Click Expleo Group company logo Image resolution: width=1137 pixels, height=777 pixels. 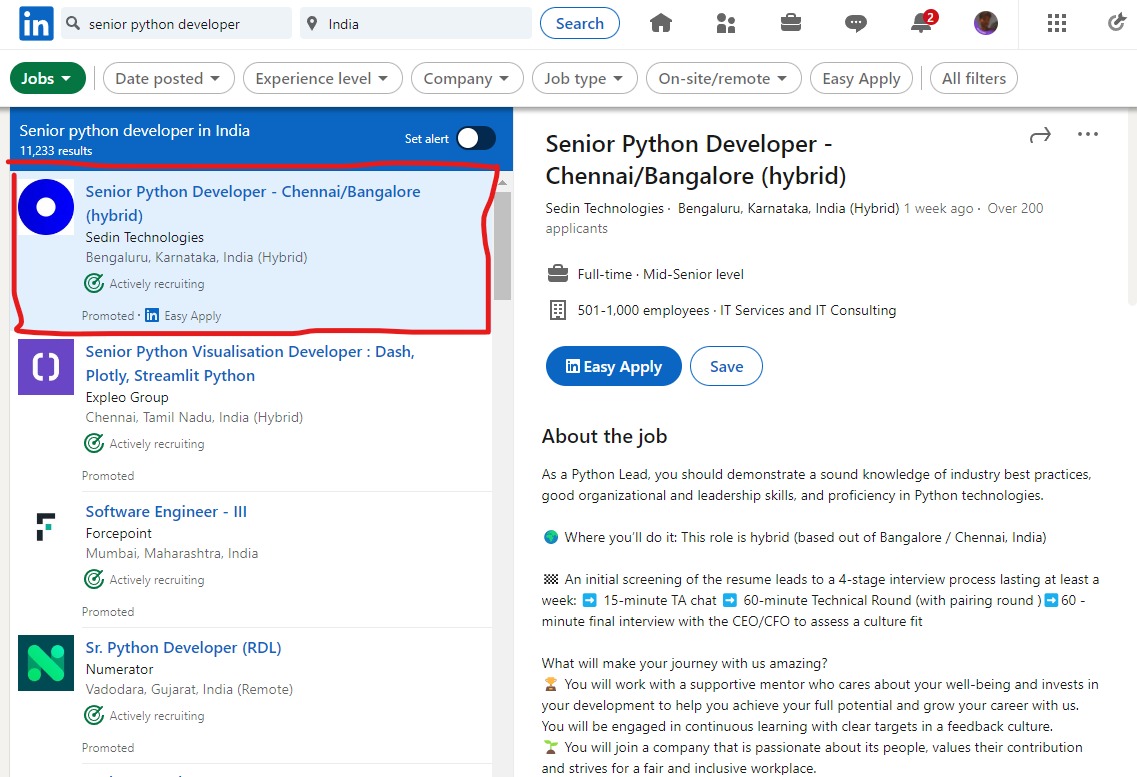[46, 367]
